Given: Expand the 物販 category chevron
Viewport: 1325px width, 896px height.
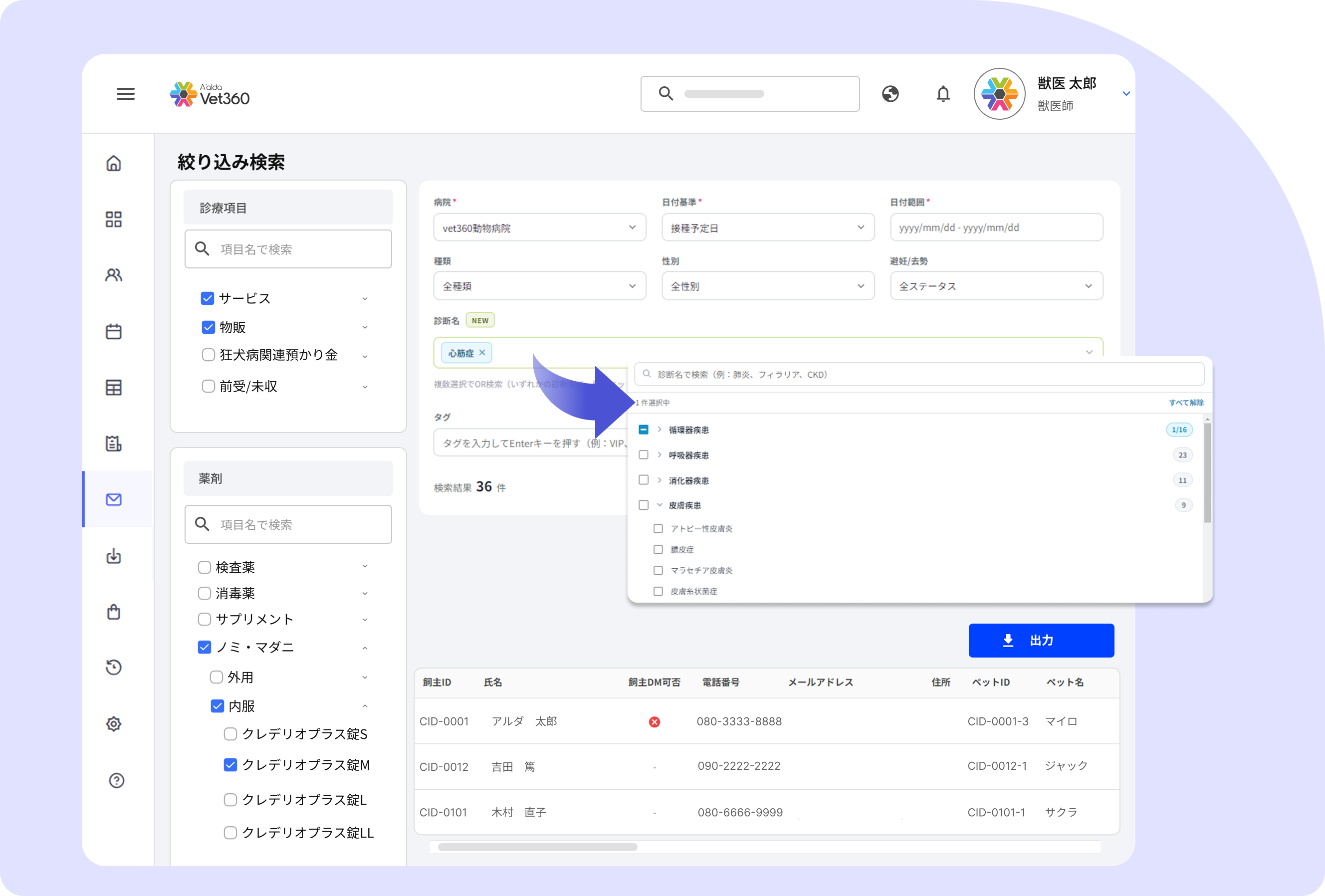Looking at the screenshot, I should pos(365,327).
